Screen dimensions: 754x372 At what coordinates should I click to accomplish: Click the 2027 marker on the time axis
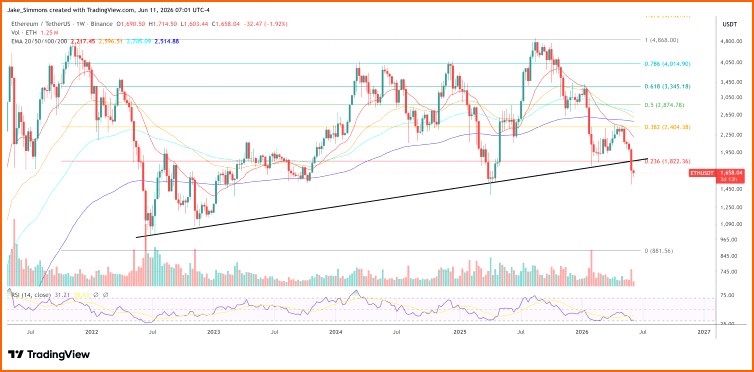(704, 332)
